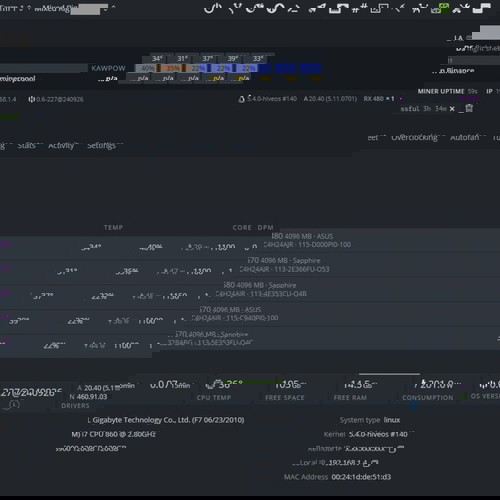Click the MINER UPTIME label

click(441, 91)
